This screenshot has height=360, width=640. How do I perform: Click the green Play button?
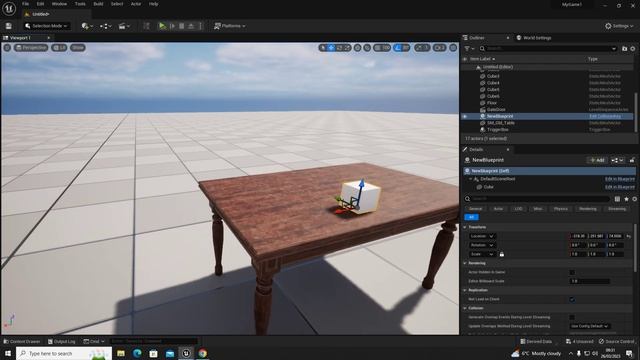162,26
